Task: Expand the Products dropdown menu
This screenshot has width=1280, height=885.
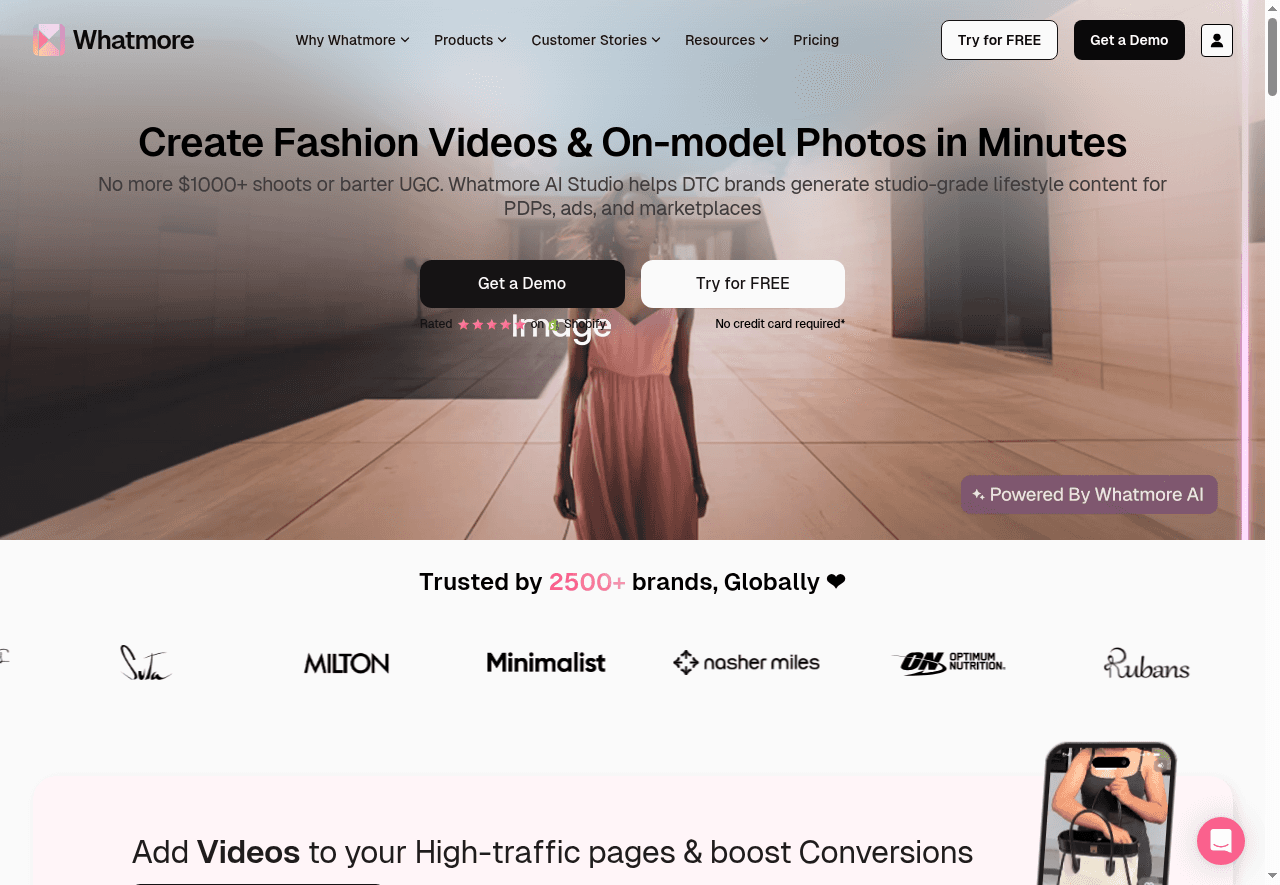Action: pyautogui.click(x=470, y=40)
